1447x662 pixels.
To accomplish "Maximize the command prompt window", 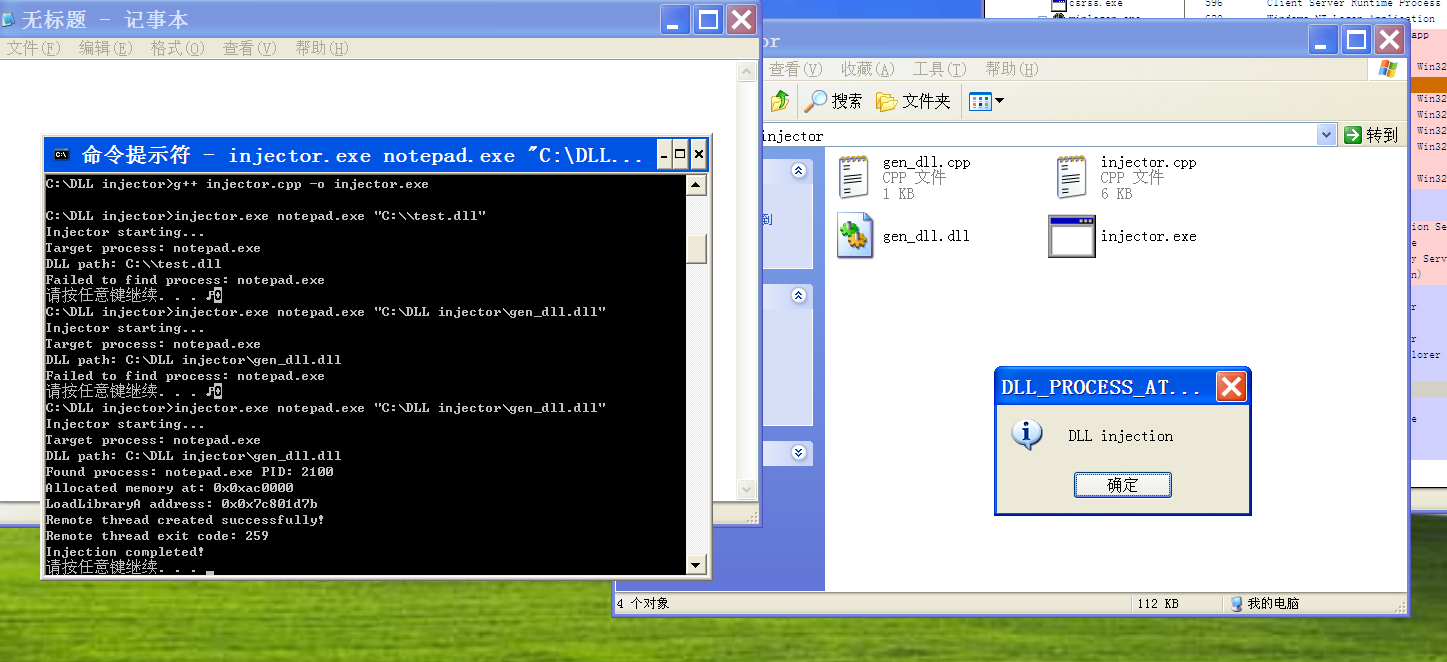I will (681, 155).
